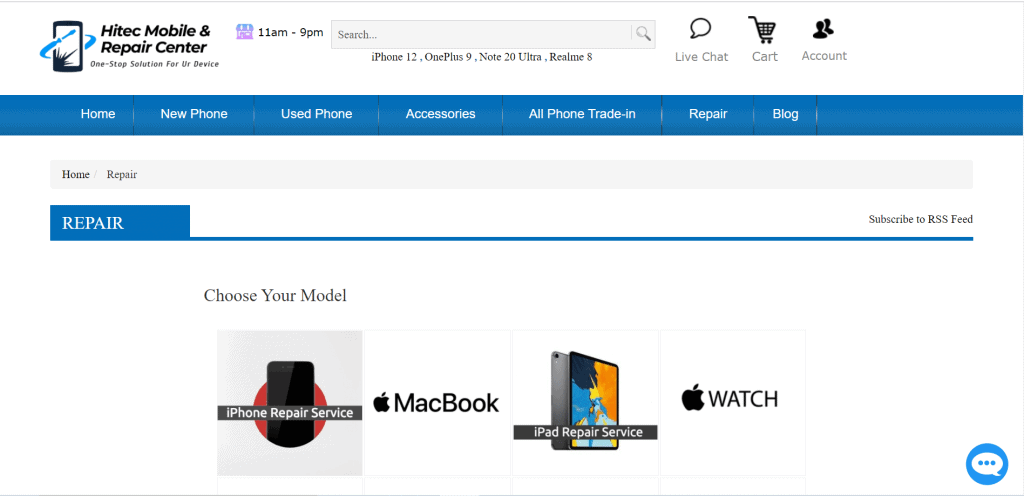Screen dimensions: 1024x496
Task: Open Live Chat speech bubble icon
Action: (701, 29)
